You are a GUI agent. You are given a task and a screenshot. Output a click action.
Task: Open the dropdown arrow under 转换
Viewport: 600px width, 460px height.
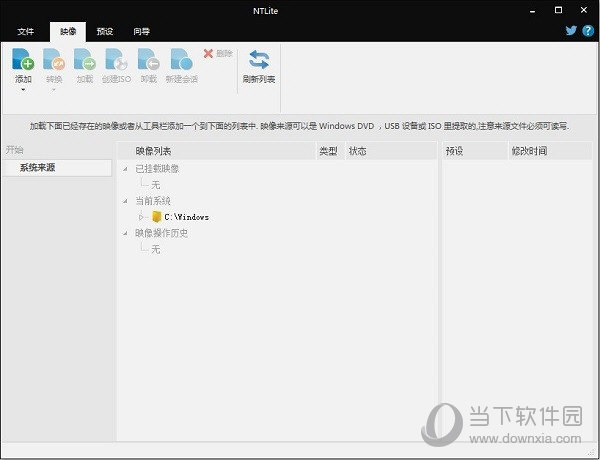click(54, 90)
